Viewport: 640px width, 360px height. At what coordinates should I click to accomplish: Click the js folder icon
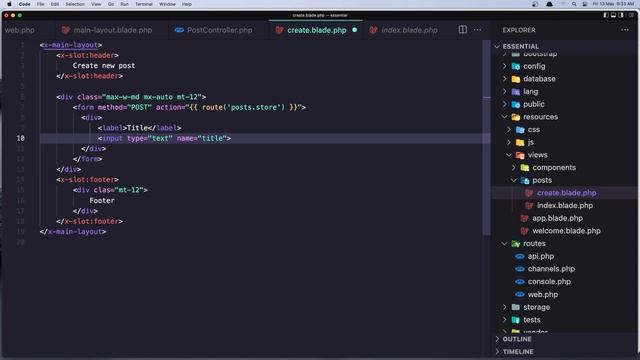[520, 142]
